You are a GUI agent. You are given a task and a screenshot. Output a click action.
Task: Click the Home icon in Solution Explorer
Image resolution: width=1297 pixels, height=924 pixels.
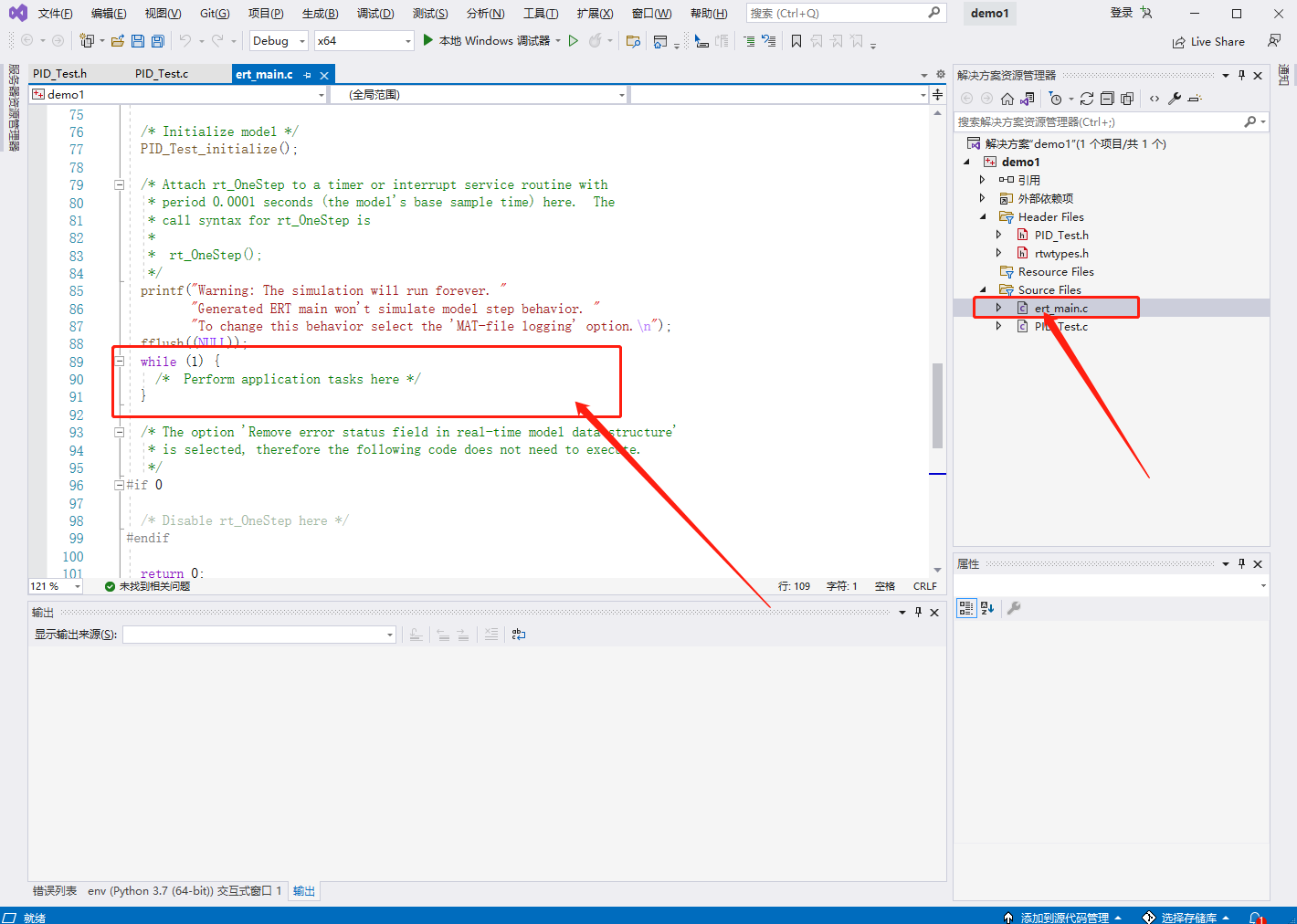point(1007,99)
